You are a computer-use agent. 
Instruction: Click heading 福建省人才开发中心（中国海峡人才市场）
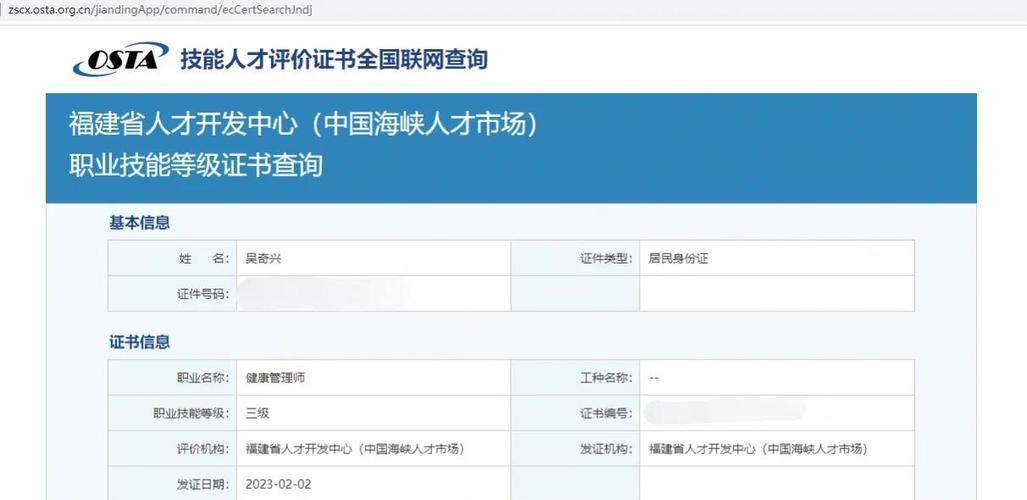pos(303,124)
